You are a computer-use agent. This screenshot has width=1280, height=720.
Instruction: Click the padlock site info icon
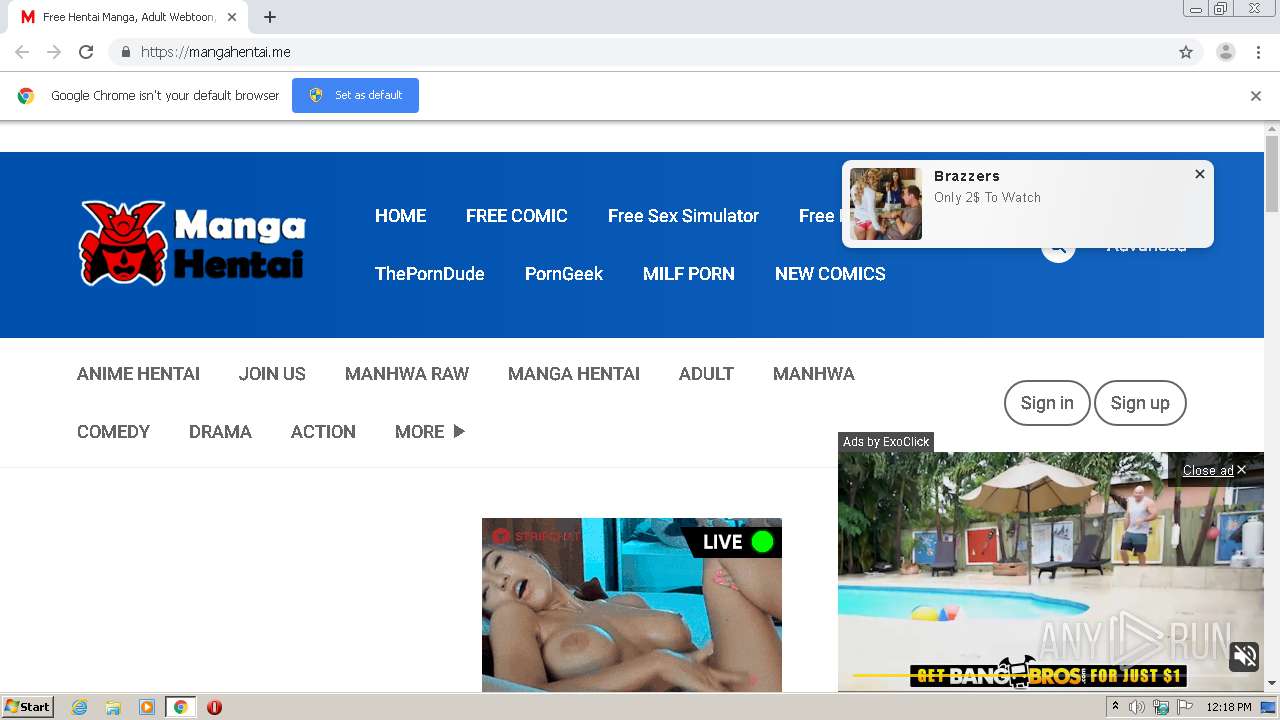(x=125, y=52)
